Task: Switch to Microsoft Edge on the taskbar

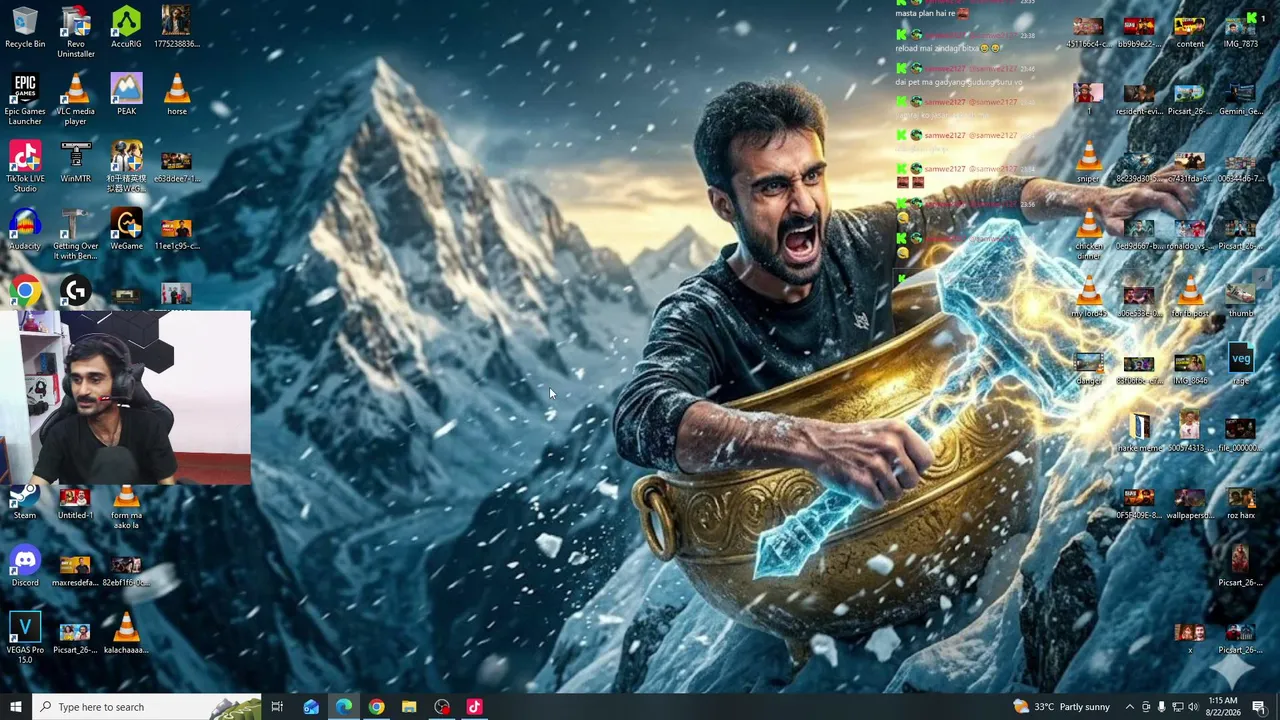Action: tap(343, 707)
